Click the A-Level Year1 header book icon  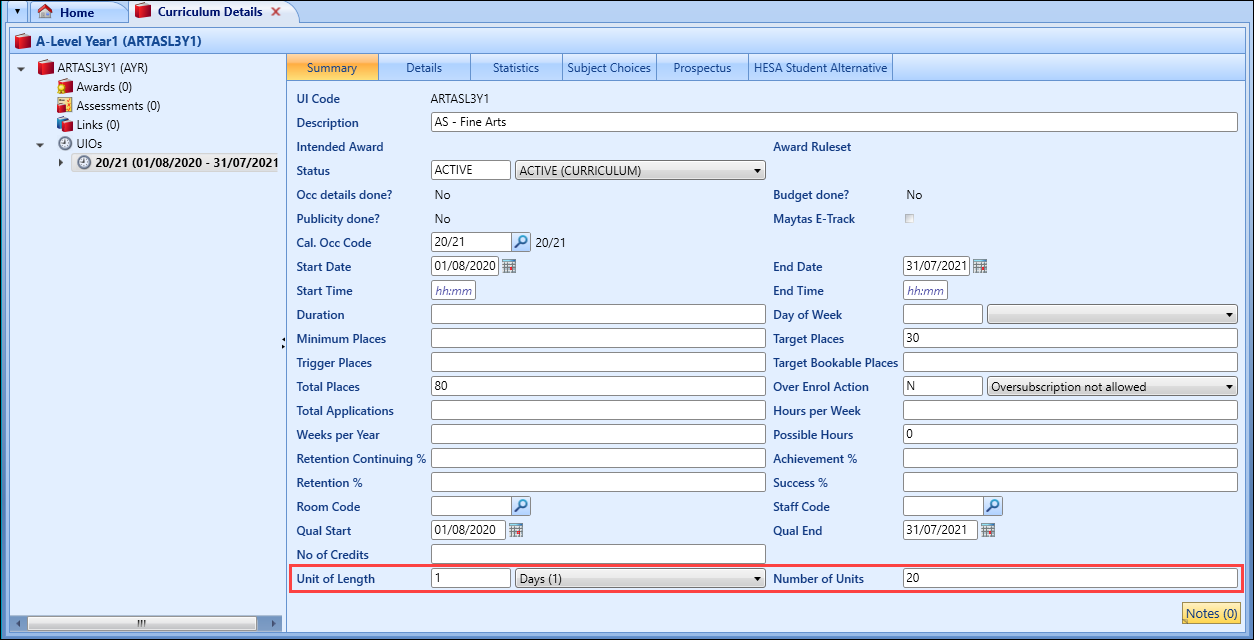pos(23,41)
